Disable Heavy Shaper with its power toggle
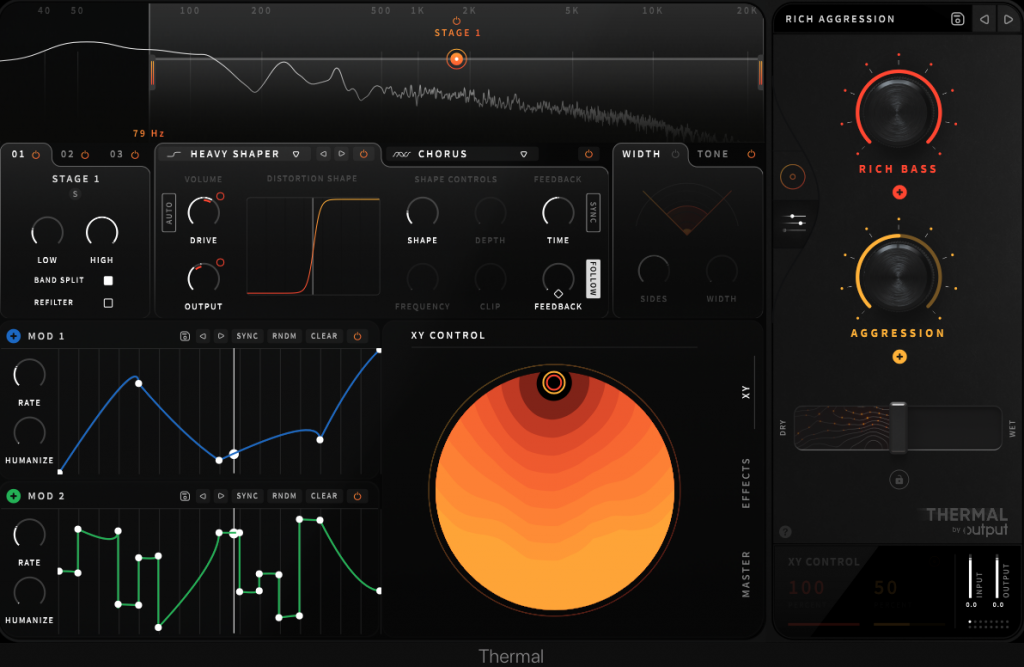Screen dimensions: 1024x667 [x=364, y=154]
